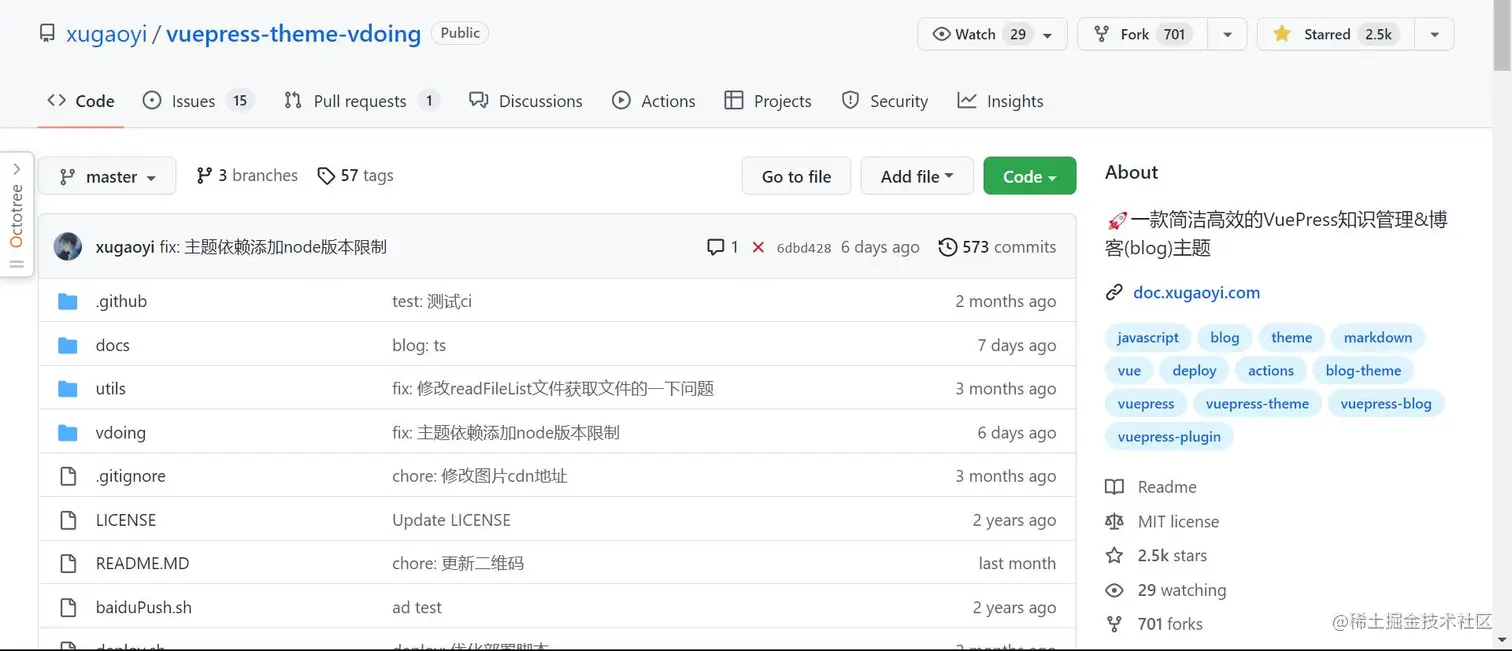The height and width of the screenshot is (651, 1512).
Task: Click the README.MD file icon
Action: tap(68, 563)
